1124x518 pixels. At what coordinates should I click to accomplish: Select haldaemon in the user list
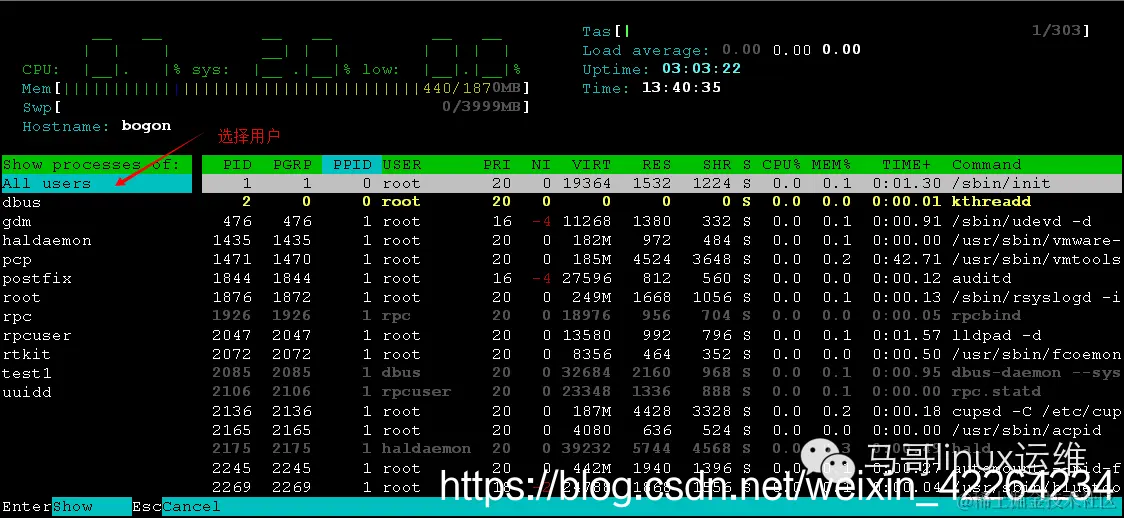tap(47, 241)
